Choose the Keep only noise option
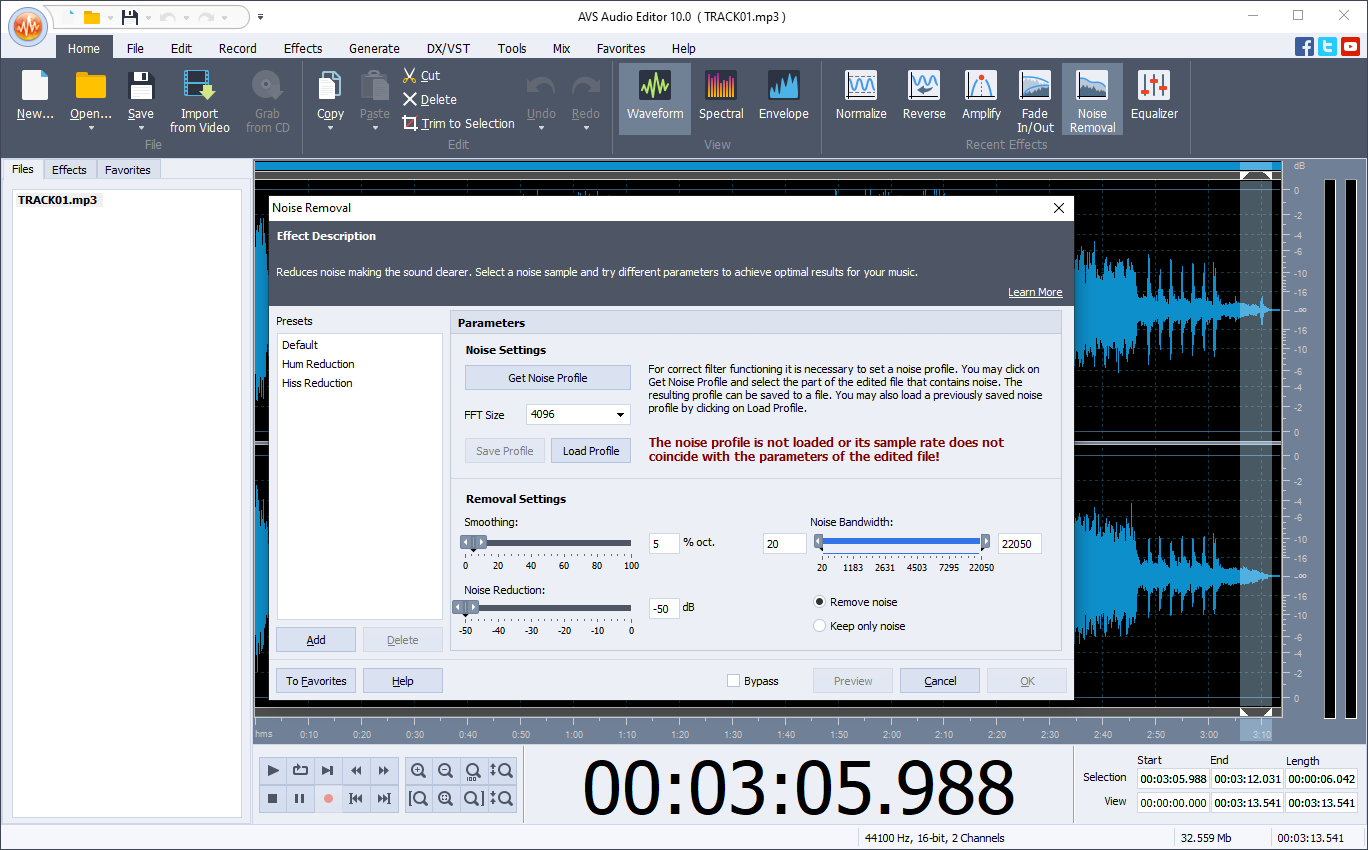The height and width of the screenshot is (850, 1368). point(821,625)
